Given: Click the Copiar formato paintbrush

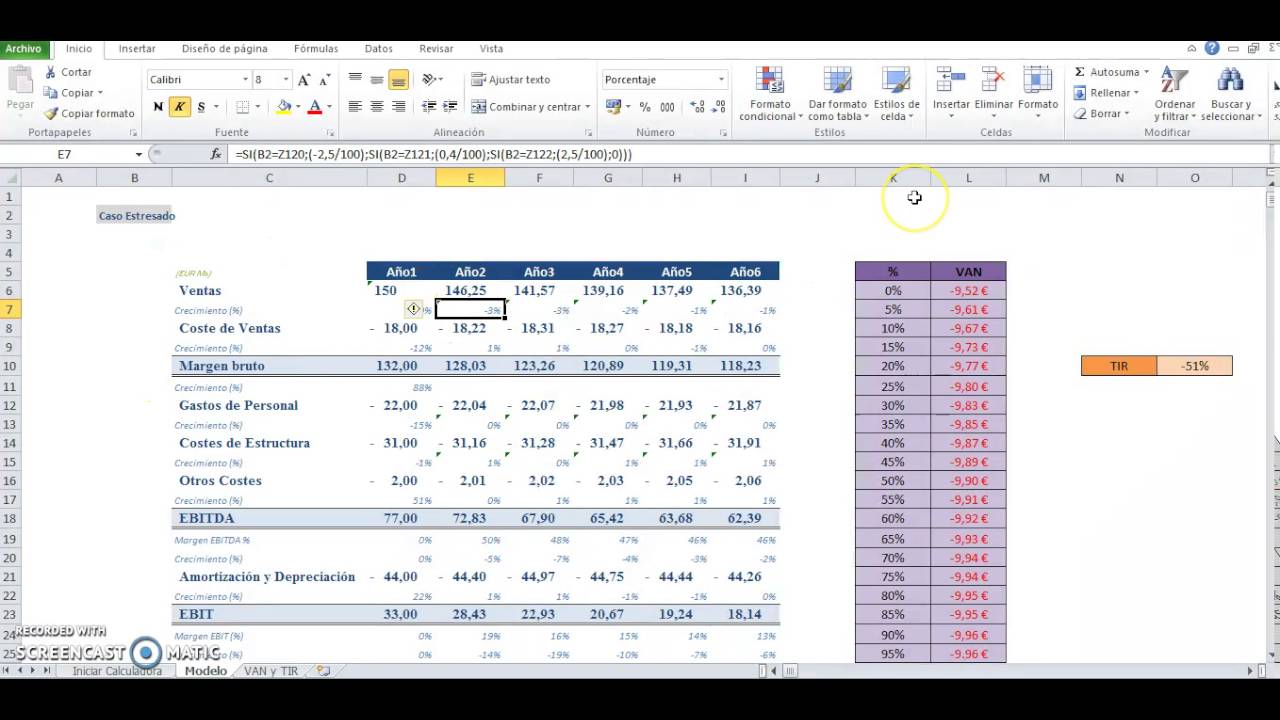Looking at the screenshot, I should [x=51, y=113].
